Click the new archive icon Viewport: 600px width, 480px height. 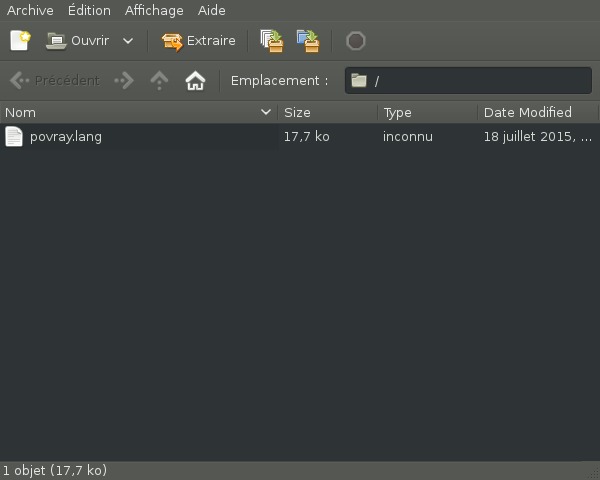pos(20,41)
